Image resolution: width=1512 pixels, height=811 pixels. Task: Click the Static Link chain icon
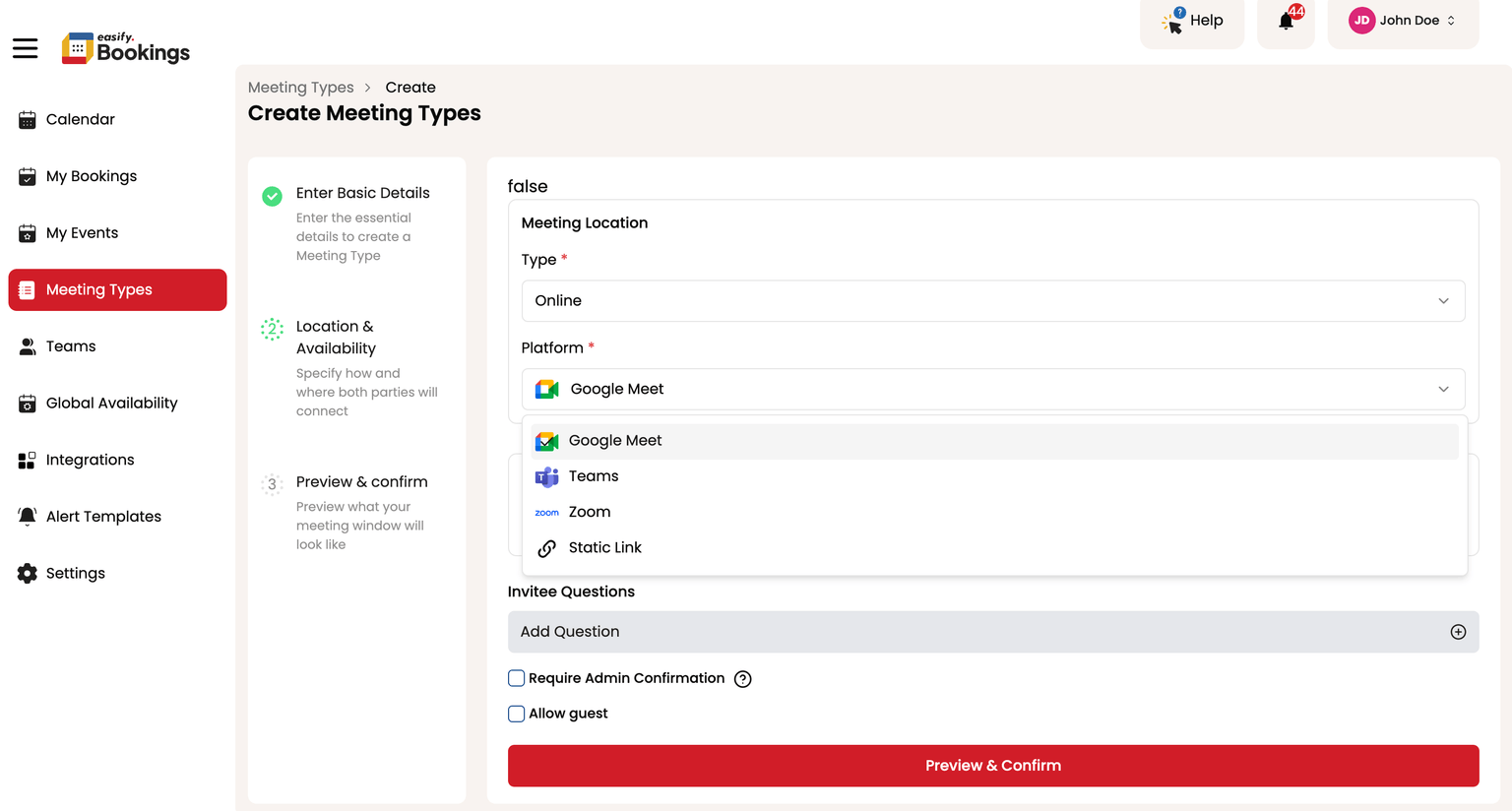click(x=546, y=548)
